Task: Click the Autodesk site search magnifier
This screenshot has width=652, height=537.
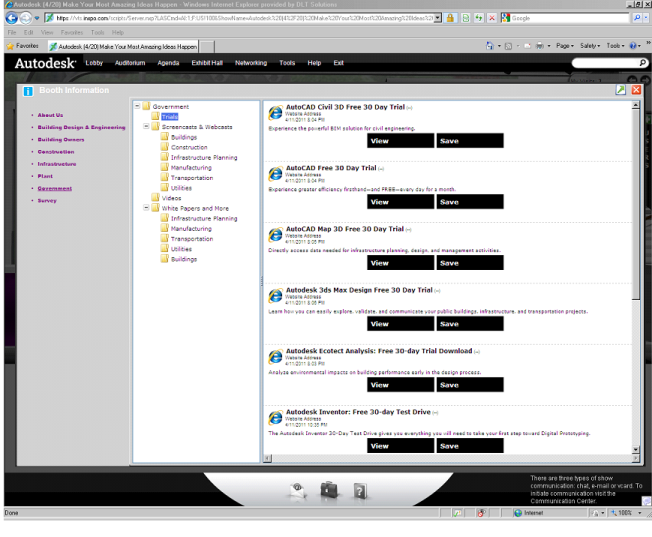Action: click(642, 63)
